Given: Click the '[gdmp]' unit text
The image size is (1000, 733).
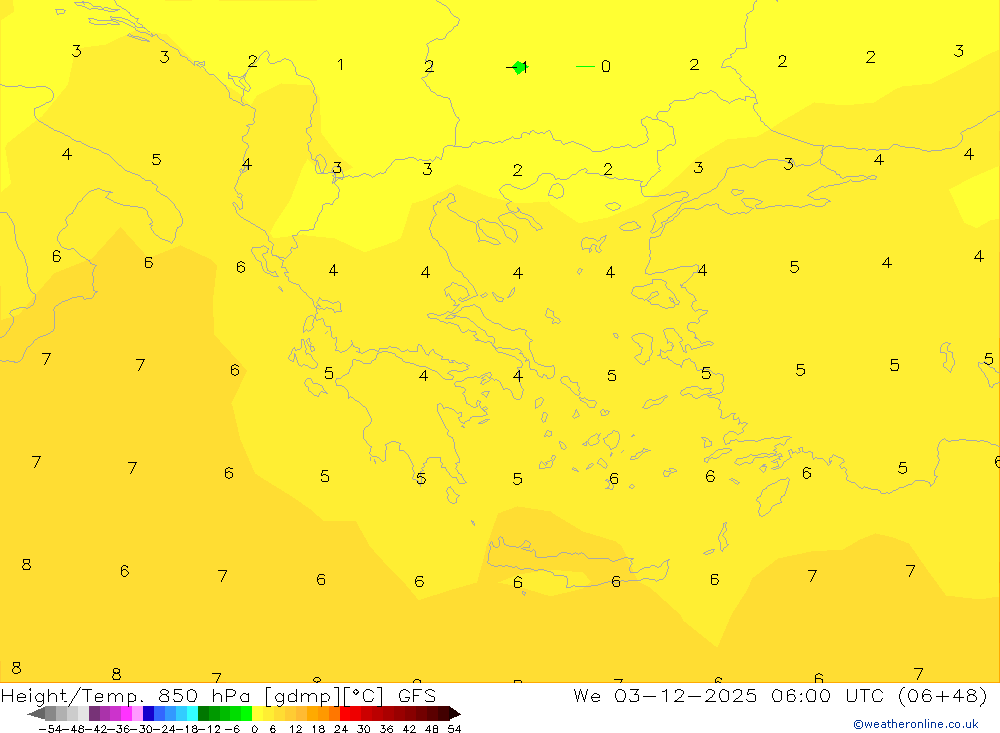Looking at the screenshot, I should click(x=304, y=697).
